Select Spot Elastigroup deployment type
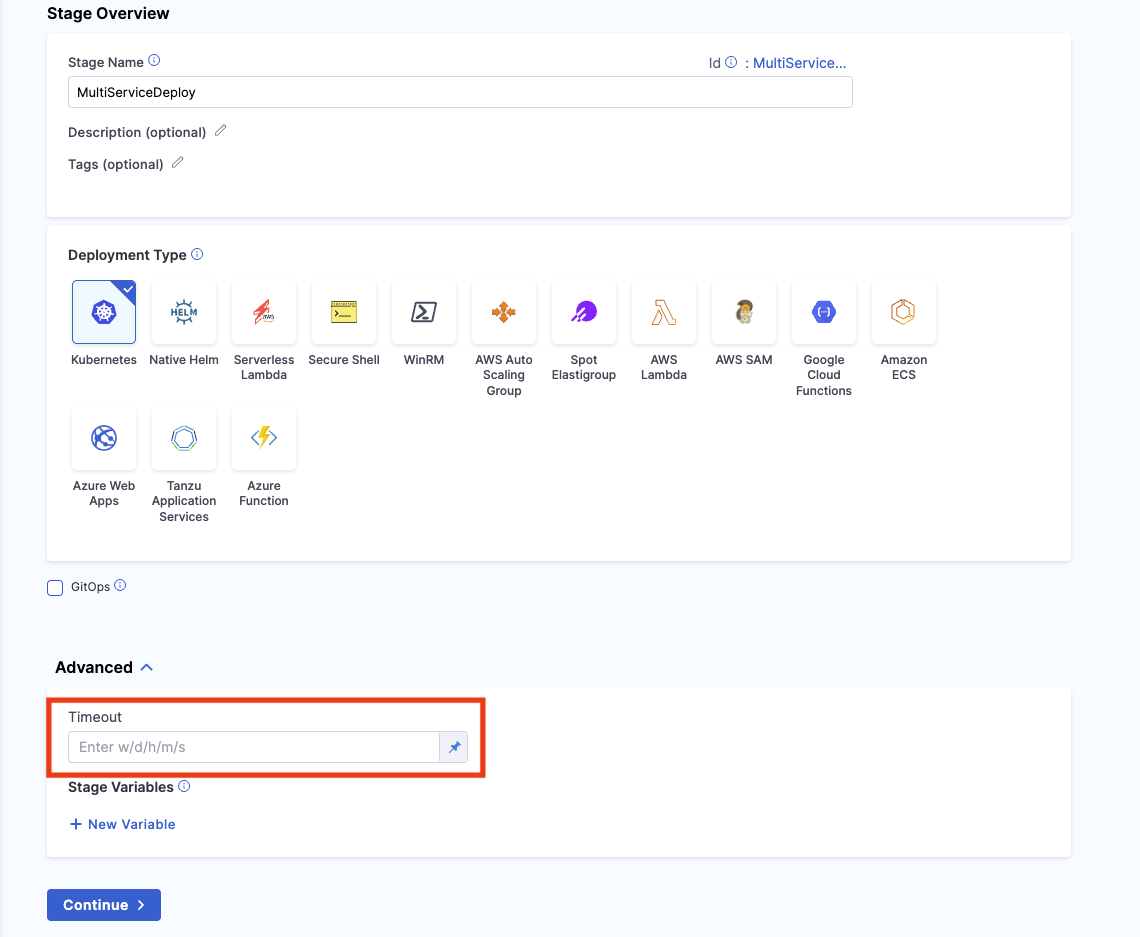Screen dimensions: 1140x937 584,312
